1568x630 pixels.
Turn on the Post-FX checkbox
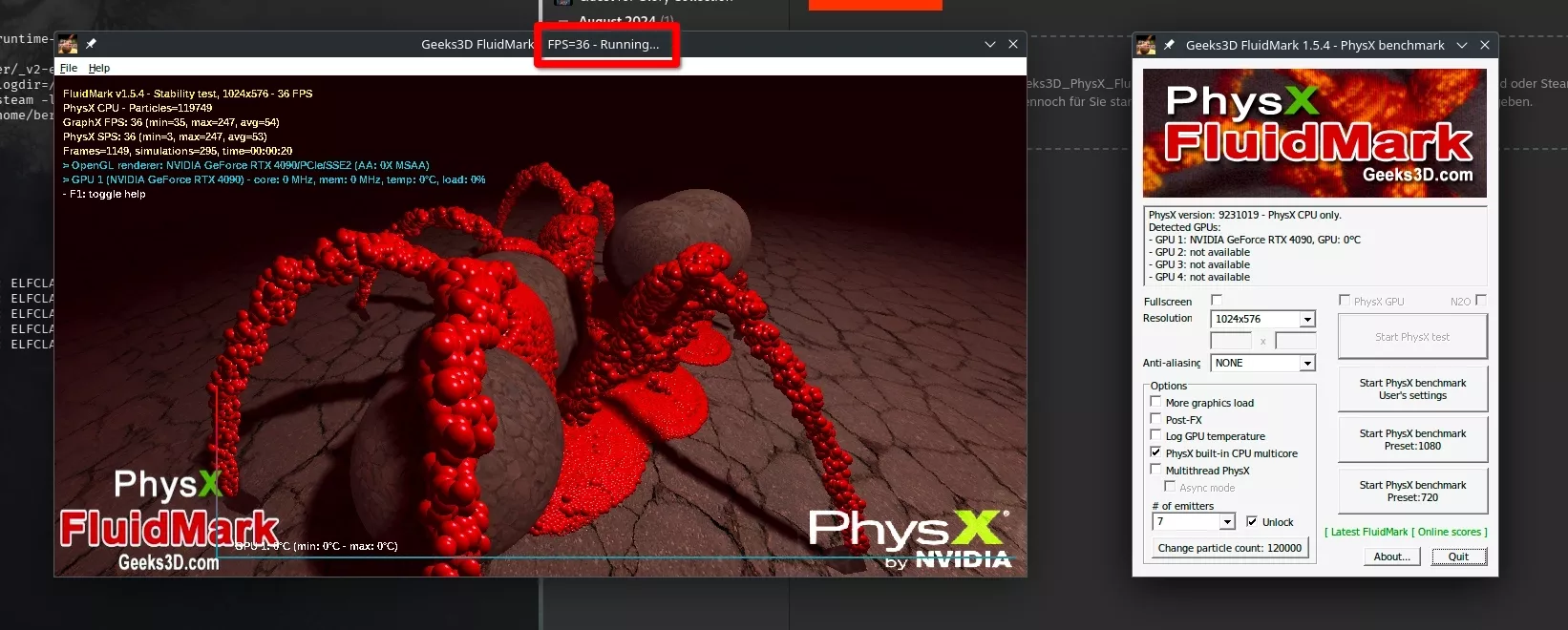1155,419
